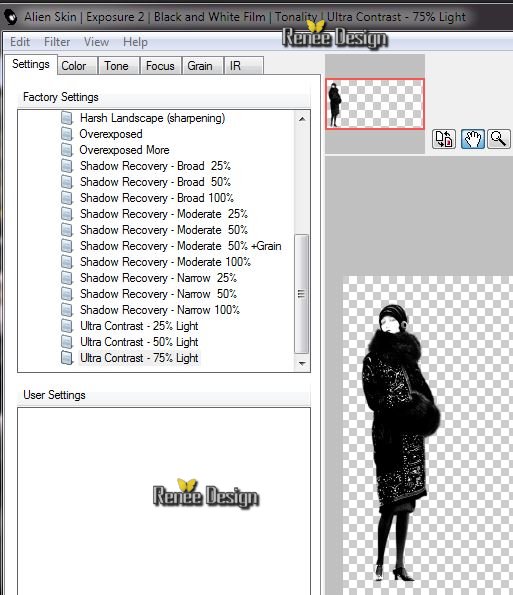
Task: Click the icon beside Ultra Contrast 25% Light
Action: coord(67,326)
